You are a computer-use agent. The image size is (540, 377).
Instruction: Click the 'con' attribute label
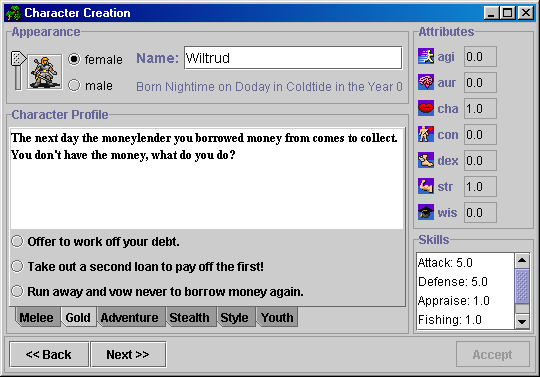pos(448,135)
